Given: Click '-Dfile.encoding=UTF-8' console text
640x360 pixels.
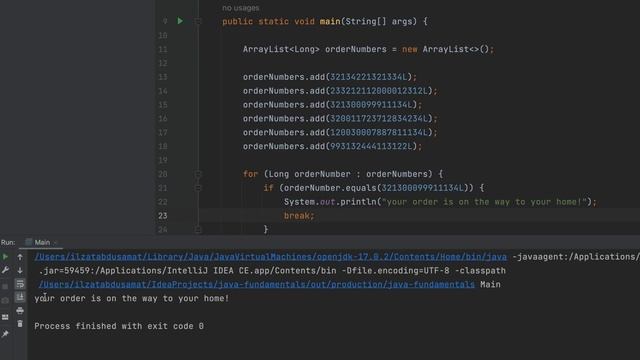Looking at the screenshot, I should tap(395, 271).
